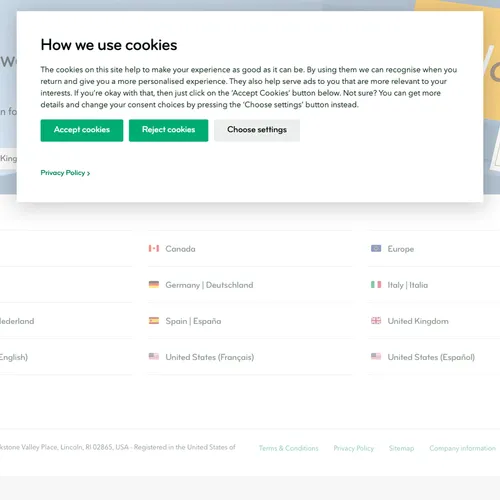Click the Canada flag icon
500x500 pixels.
pyautogui.click(x=154, y=248)
